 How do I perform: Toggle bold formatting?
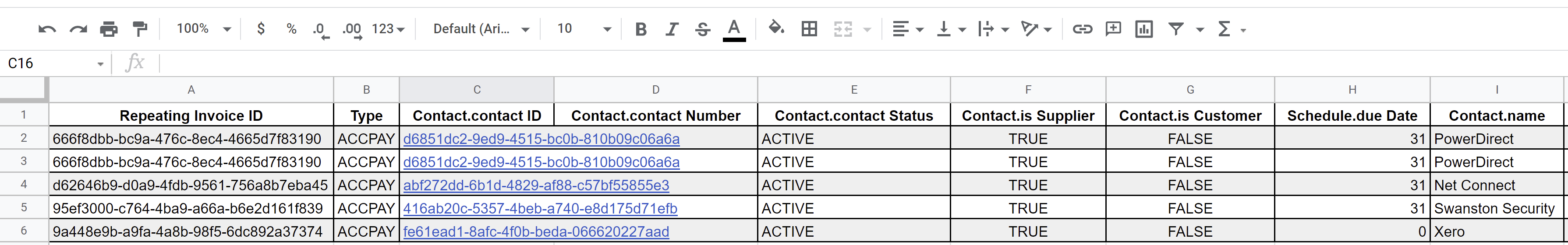tap(641, 28)
